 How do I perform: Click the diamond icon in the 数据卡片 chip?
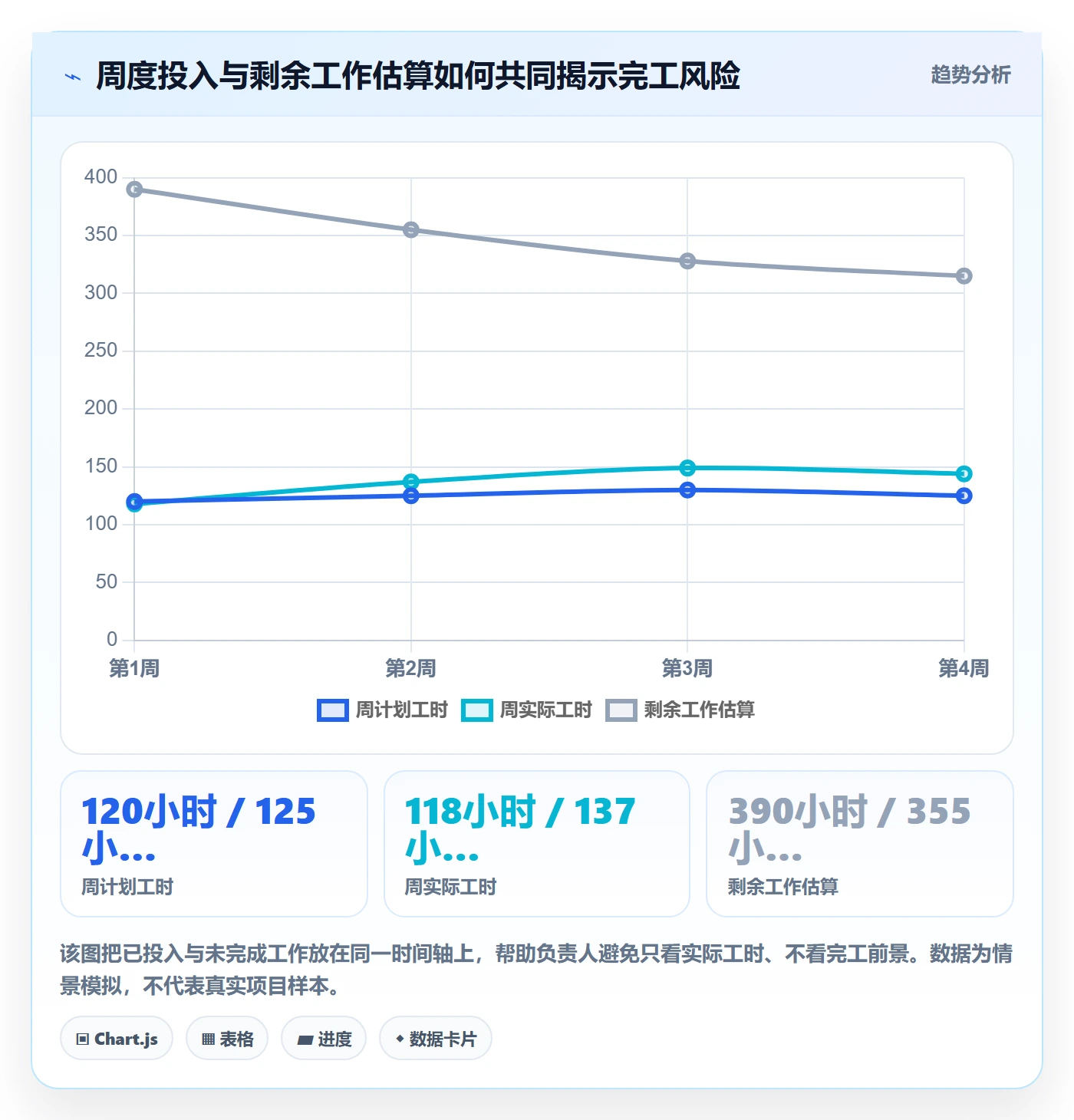click(x=400, y=1039)
